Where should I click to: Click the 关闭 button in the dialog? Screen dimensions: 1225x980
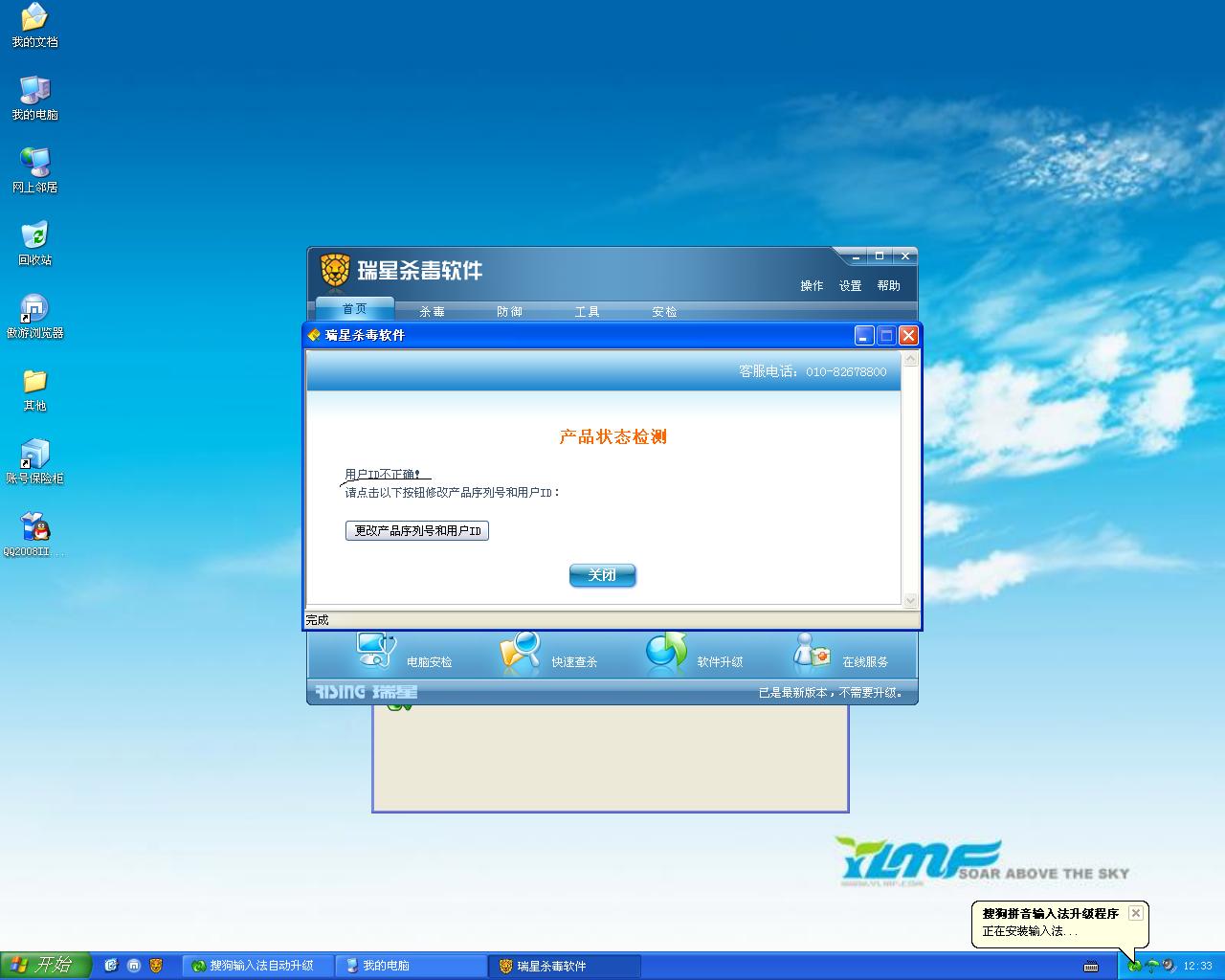coord(603,575)
